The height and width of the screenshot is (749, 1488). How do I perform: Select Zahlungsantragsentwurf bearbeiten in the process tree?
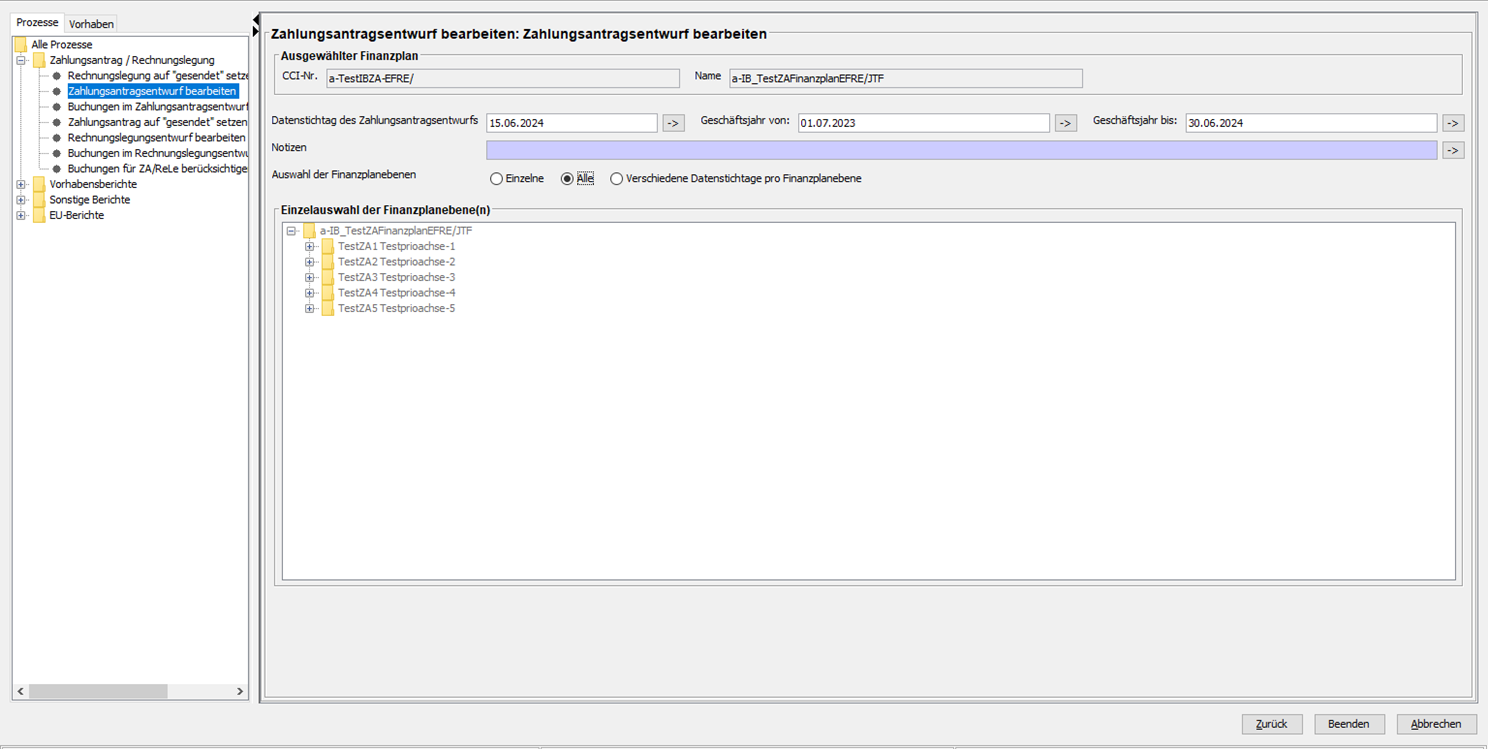click(x=152, y=91)
